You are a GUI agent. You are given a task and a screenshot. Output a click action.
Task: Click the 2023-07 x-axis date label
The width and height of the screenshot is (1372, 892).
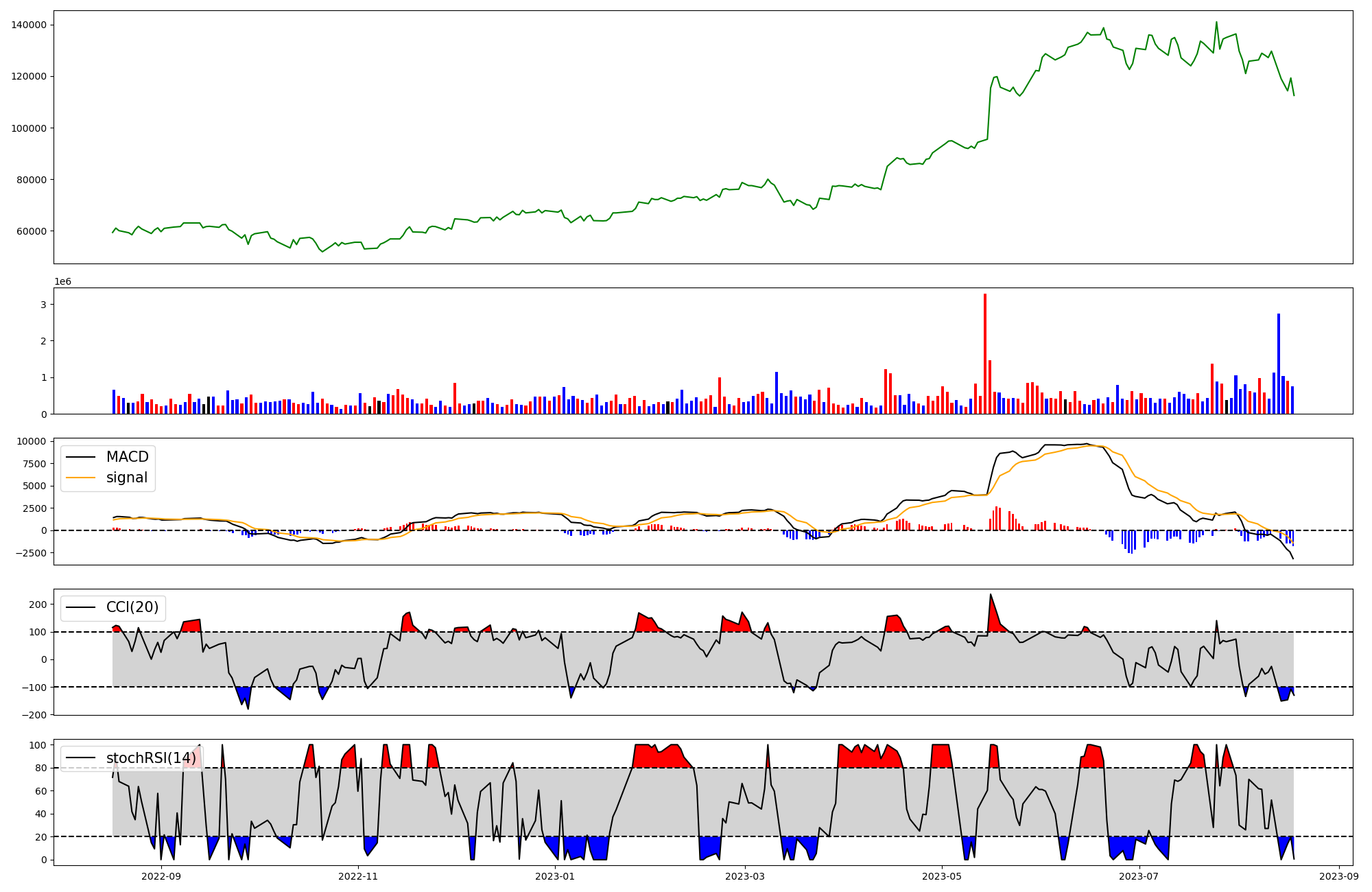point(1139,876)
